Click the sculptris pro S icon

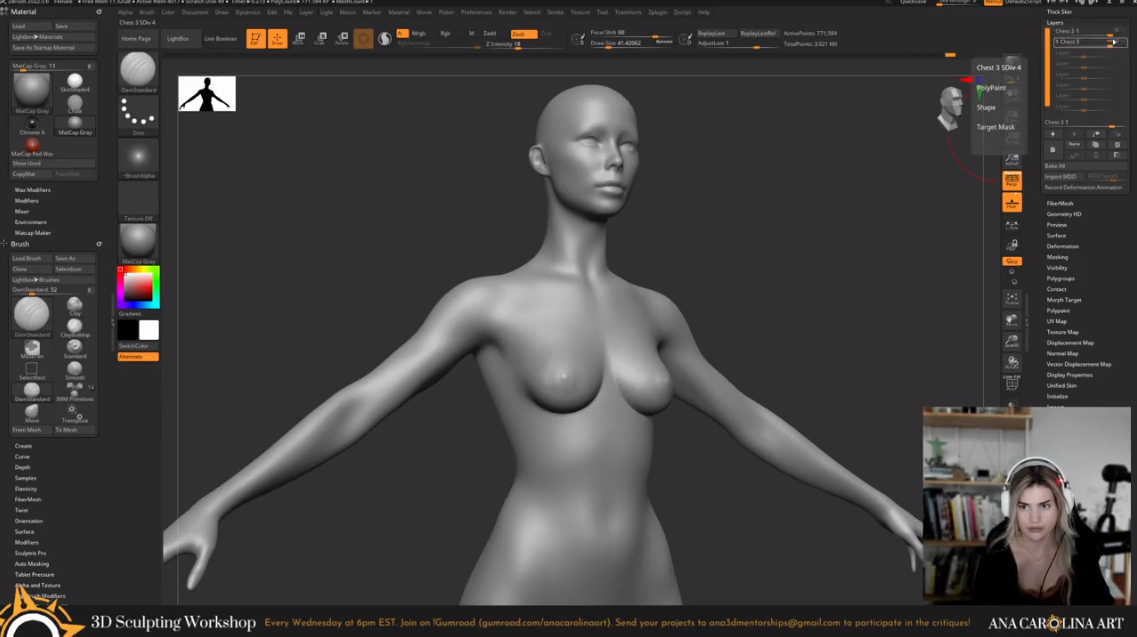[385, 38]
